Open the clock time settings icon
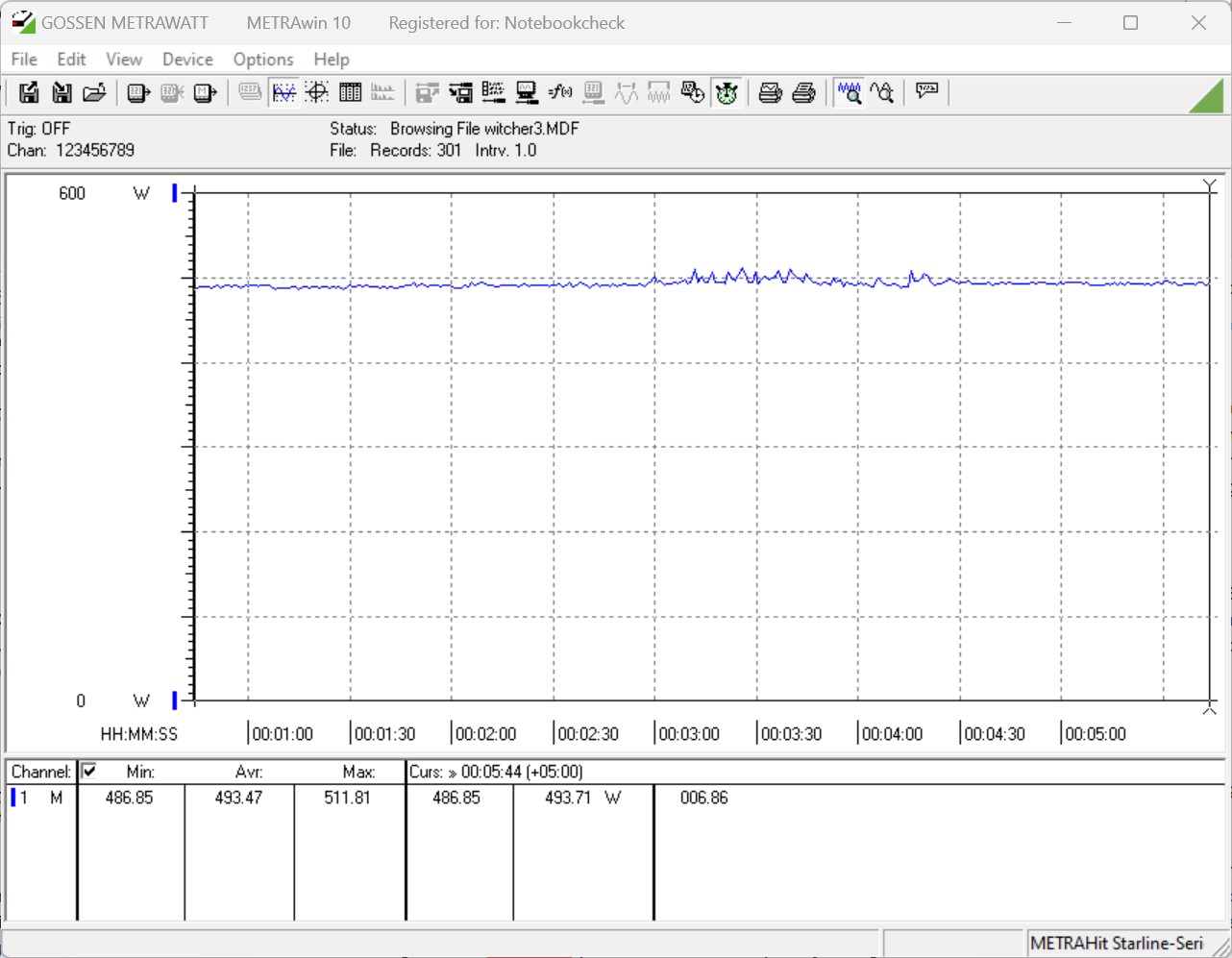 [693, 92]
